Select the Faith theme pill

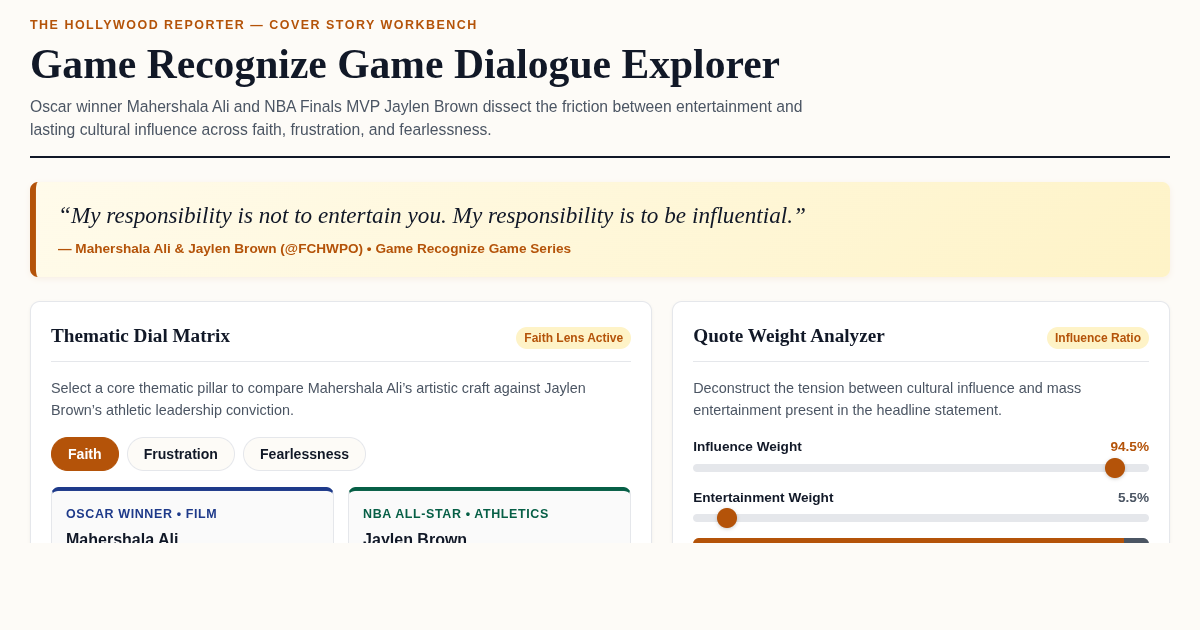(85, 454)
